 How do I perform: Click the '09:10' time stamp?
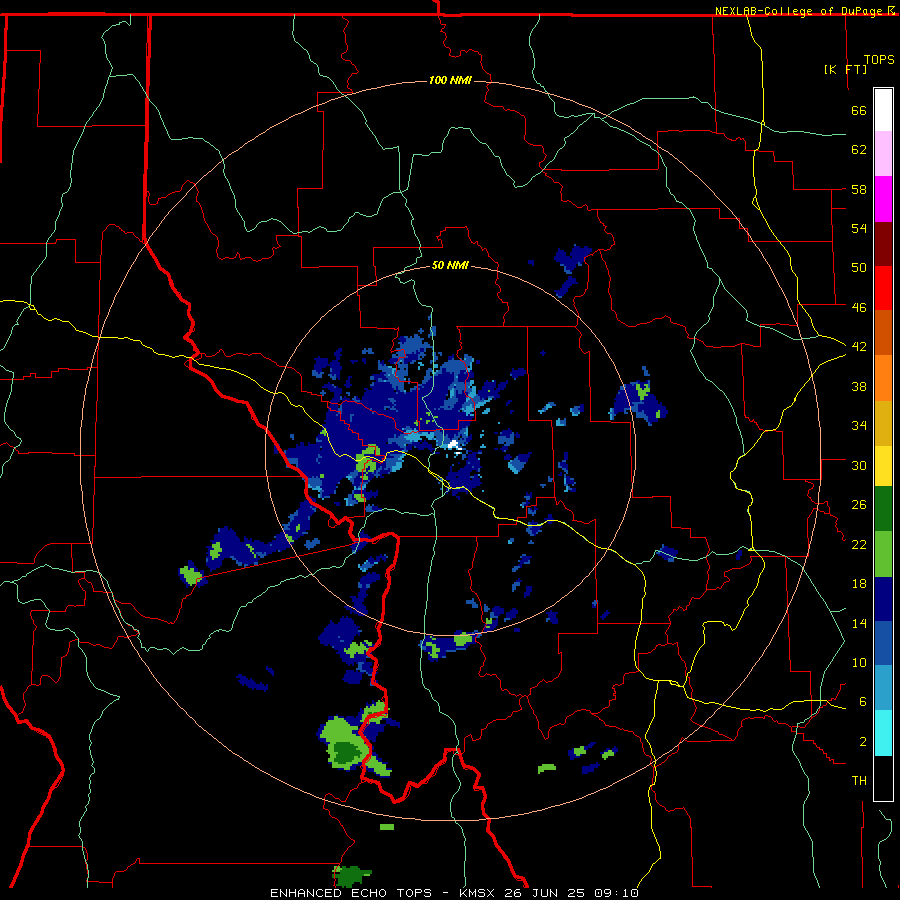click(616, 893)
